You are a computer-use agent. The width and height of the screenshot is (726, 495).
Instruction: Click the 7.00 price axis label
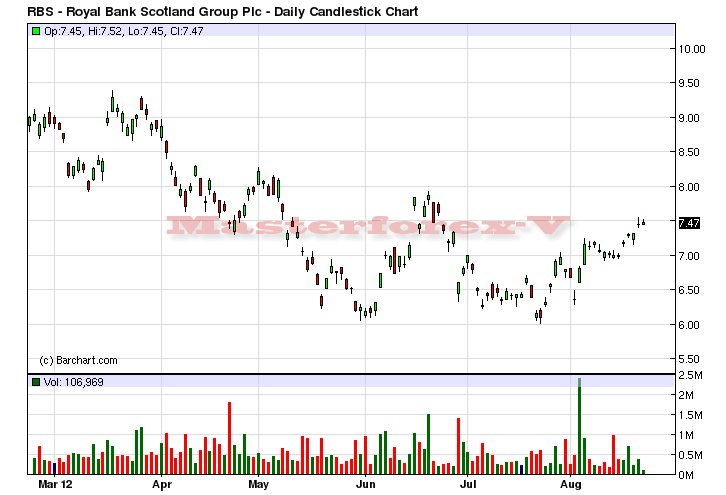[x=689, y=256]
